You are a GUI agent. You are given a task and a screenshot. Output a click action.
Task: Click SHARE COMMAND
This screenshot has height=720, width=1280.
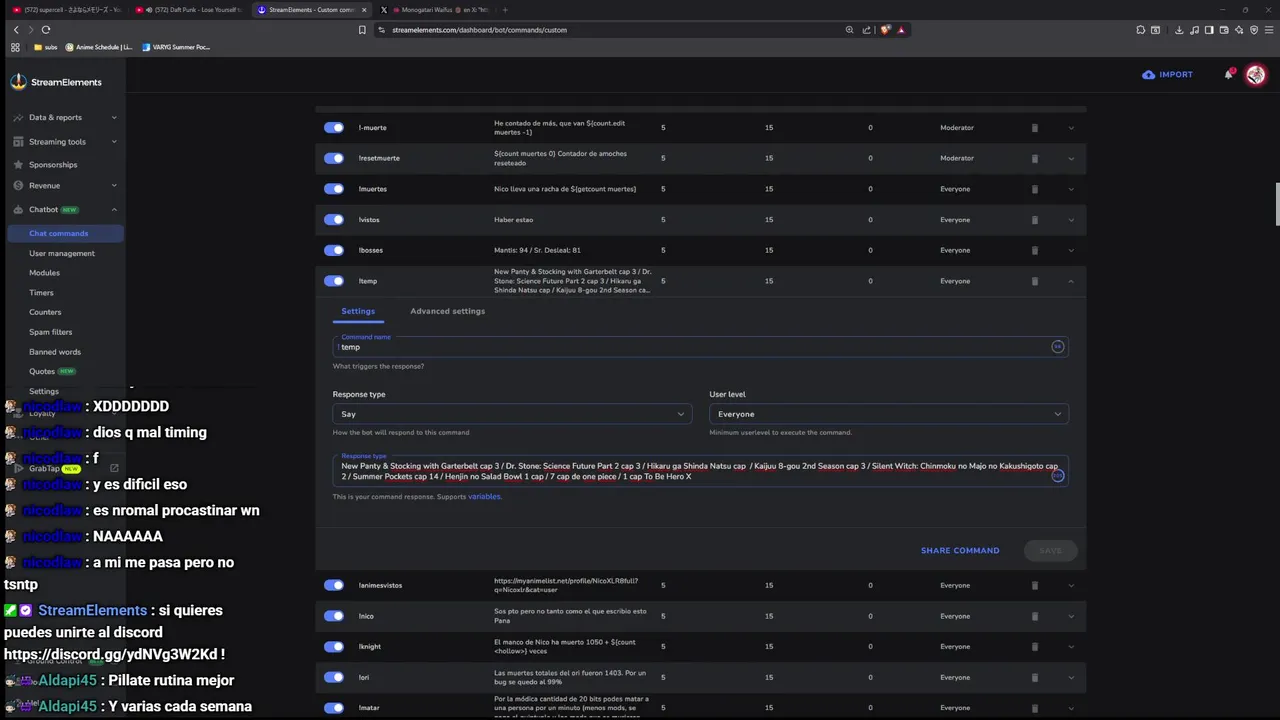960,550
